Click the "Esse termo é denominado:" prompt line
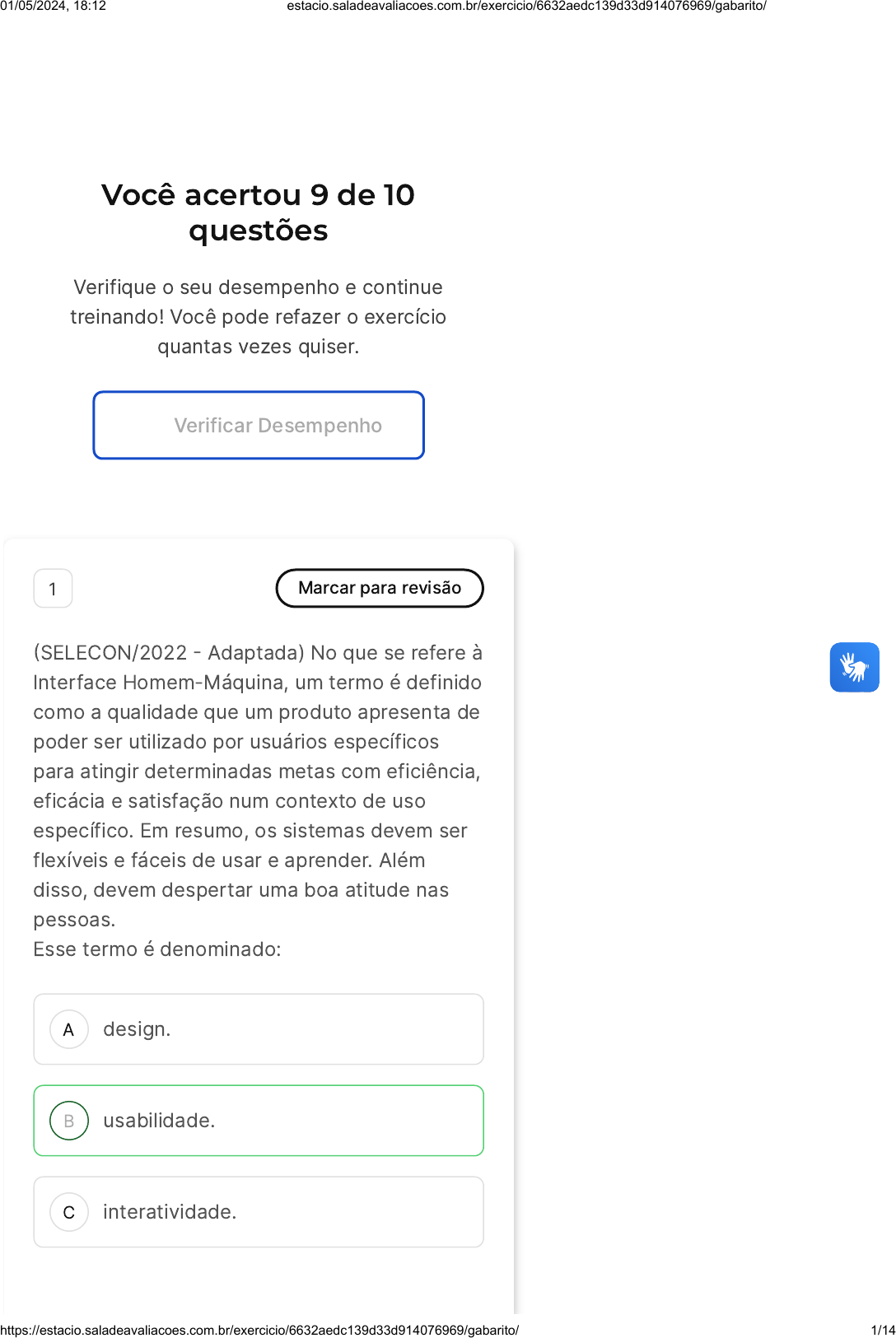The width and height of the screenshot is (896, 1338). 157,949
